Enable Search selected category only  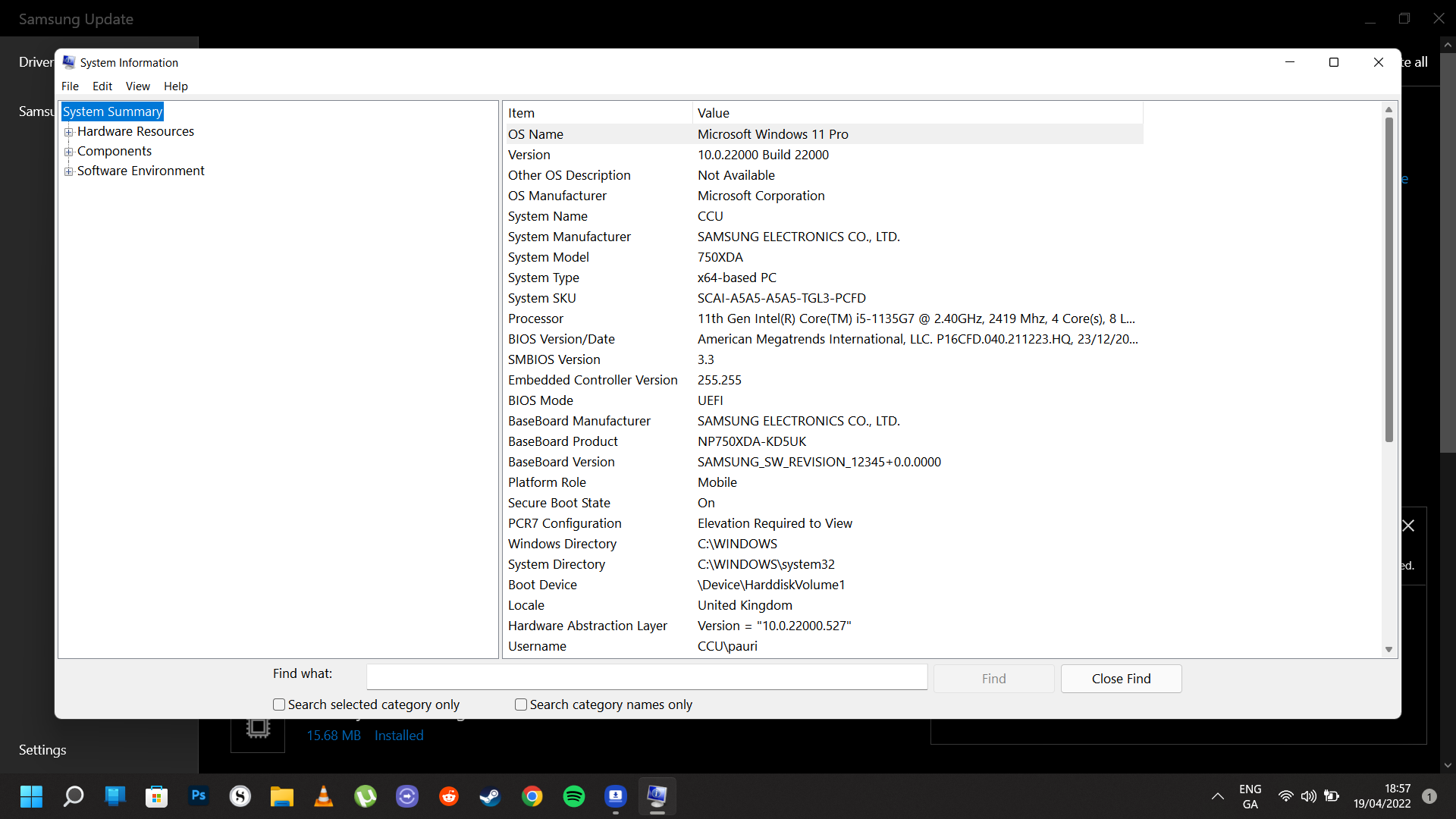click(279, 704)
